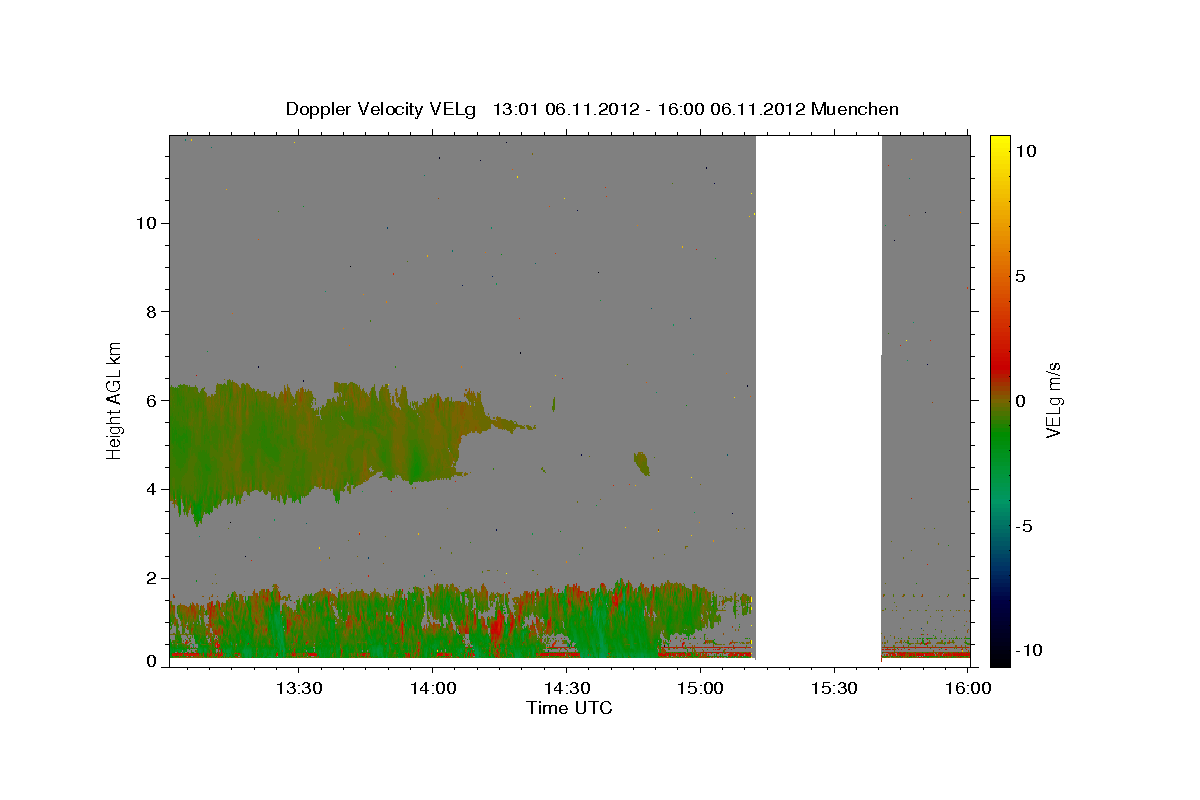Image resolution: width=1200 pixels, height=800 pixels.
Task: Click the colorbar label 'VELg m/s'
Action: [1053, 400]
